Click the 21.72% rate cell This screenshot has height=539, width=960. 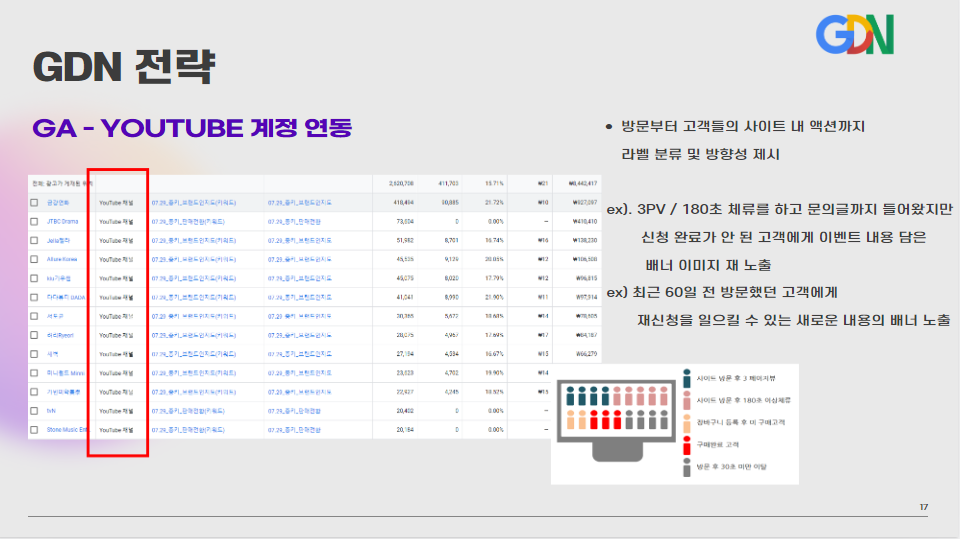(494, 203)
